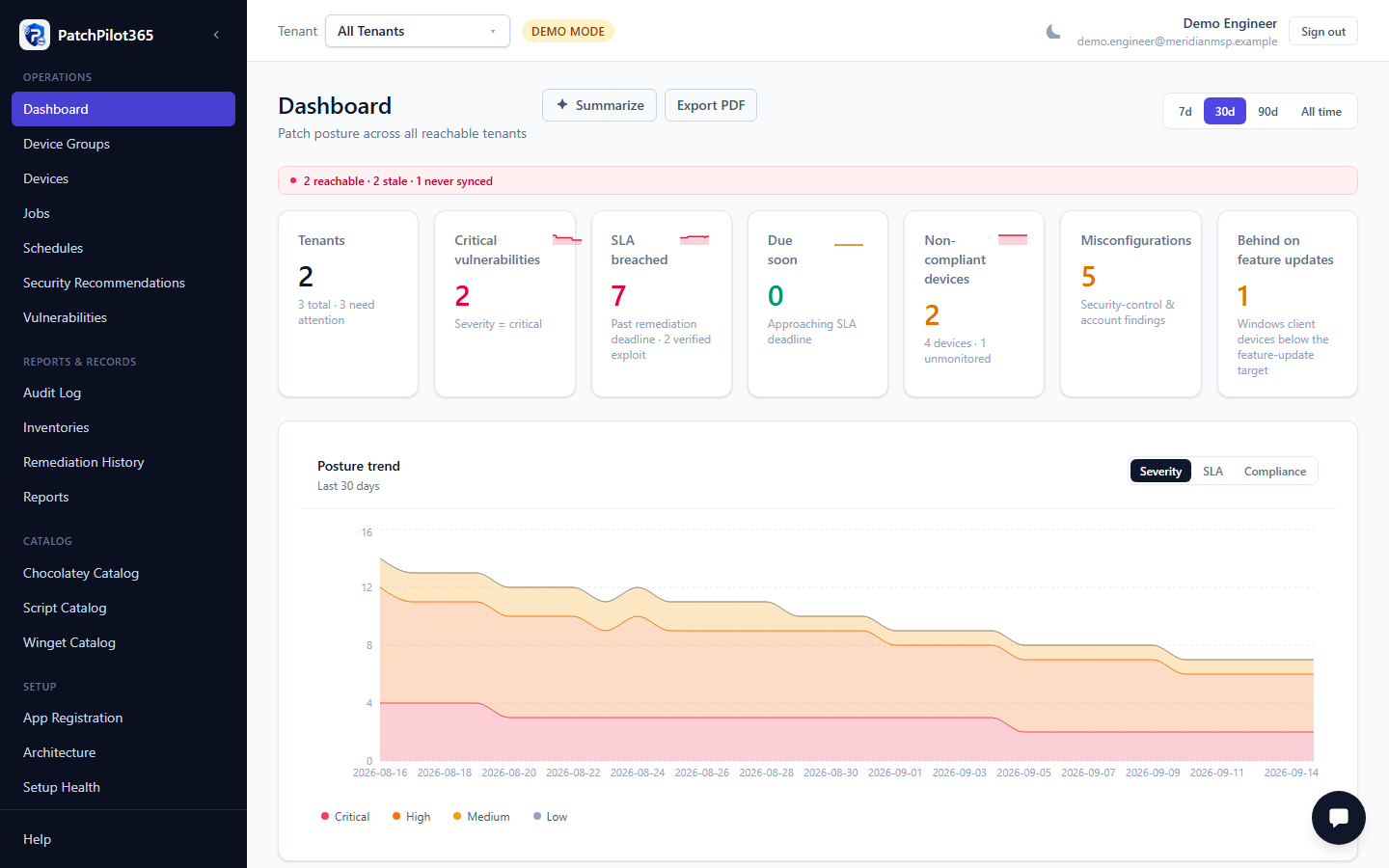This screenshot has width=1389, height=868.
Task: Click the 2026-09-14 axis date label
Action: coord(1291,773)
